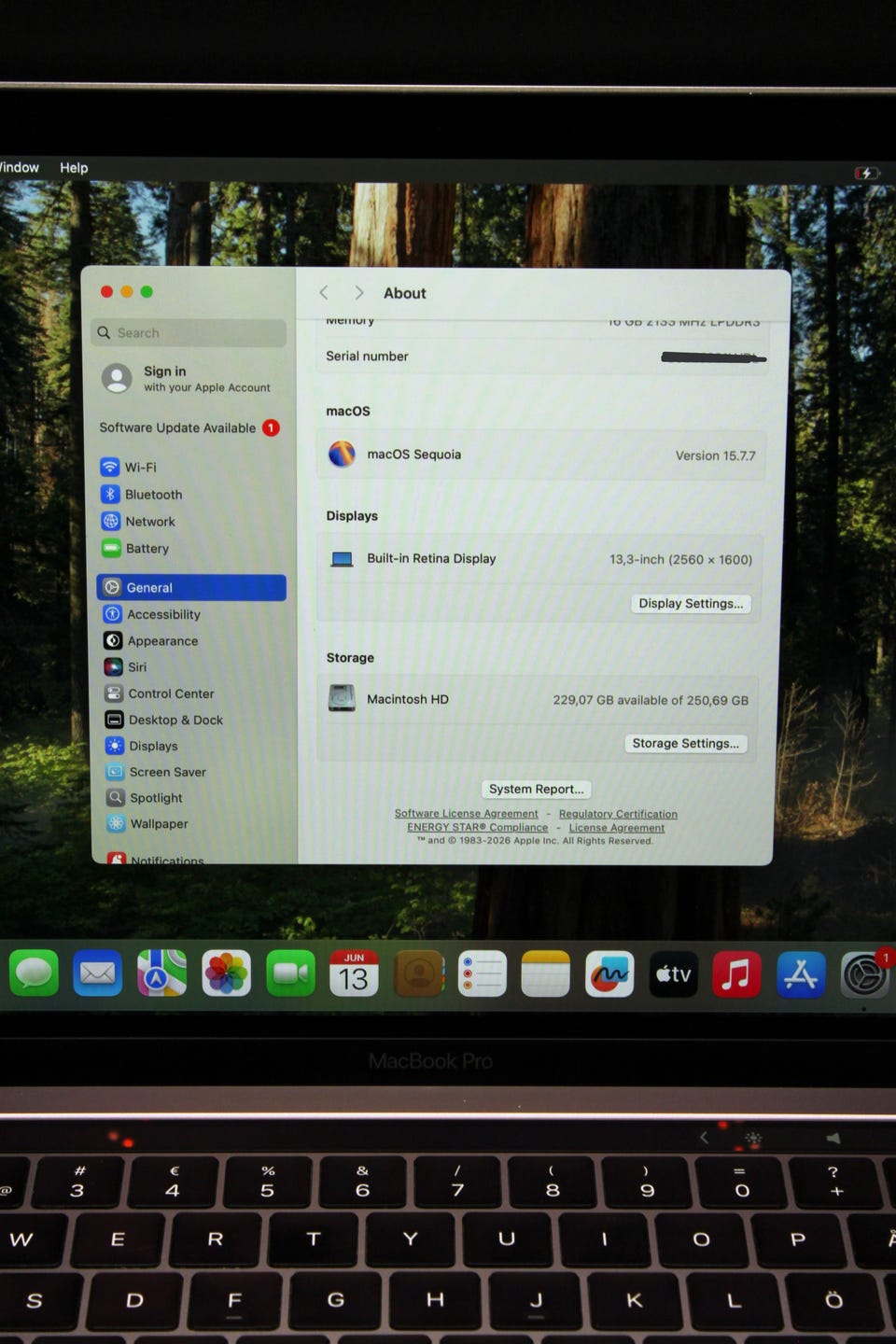Go forward with the right chevron
Image resolution: width=896 pixels, height=1344 pixels.
point(359,292)
